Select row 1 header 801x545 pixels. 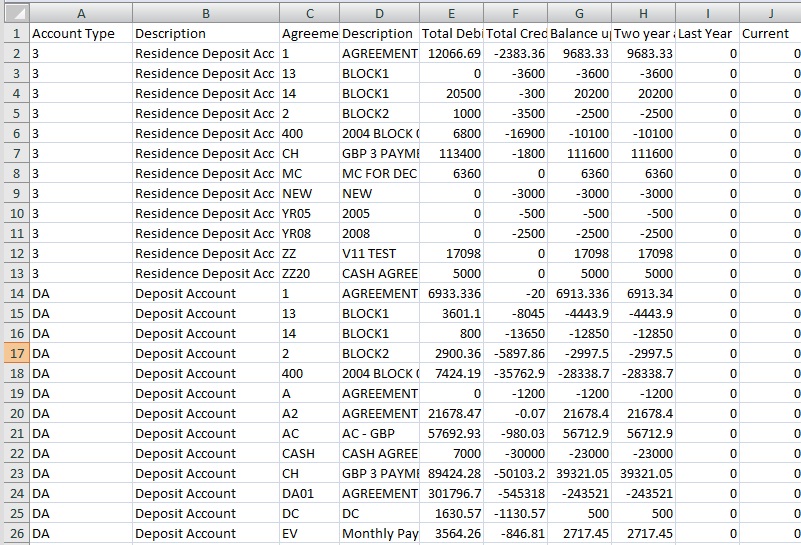[15, 34]
